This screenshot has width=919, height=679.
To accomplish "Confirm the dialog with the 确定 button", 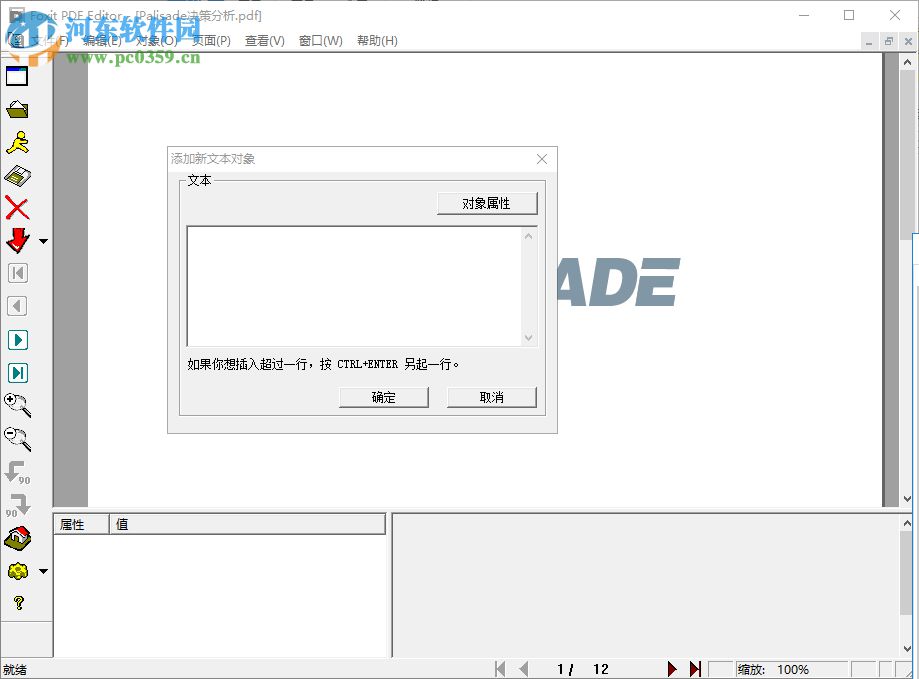I will pyautogui.click(x=383, y=397).
